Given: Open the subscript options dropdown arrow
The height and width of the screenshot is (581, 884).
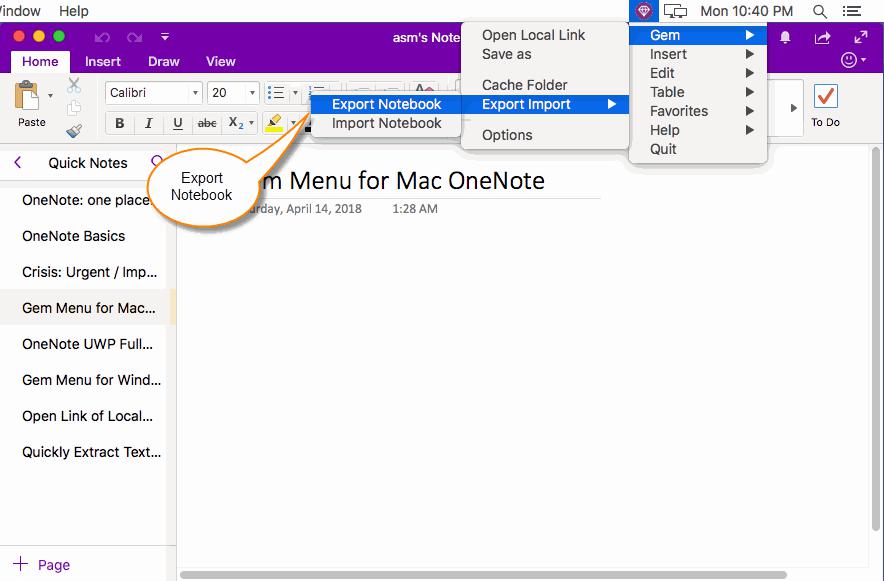Looking at the screenshot, I should pyautogui.click(x=251, y=123).
